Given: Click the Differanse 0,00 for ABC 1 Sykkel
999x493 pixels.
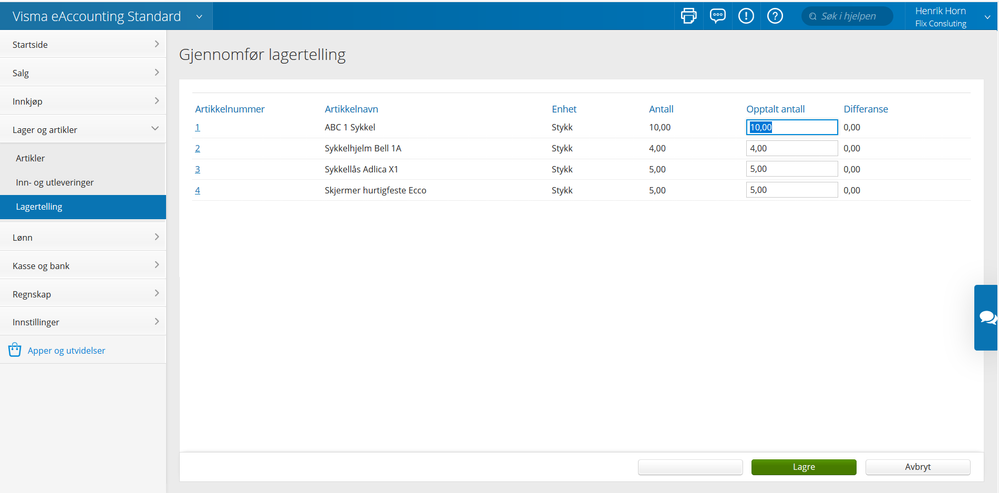Looking at the screenshot, I should [852, 127].
